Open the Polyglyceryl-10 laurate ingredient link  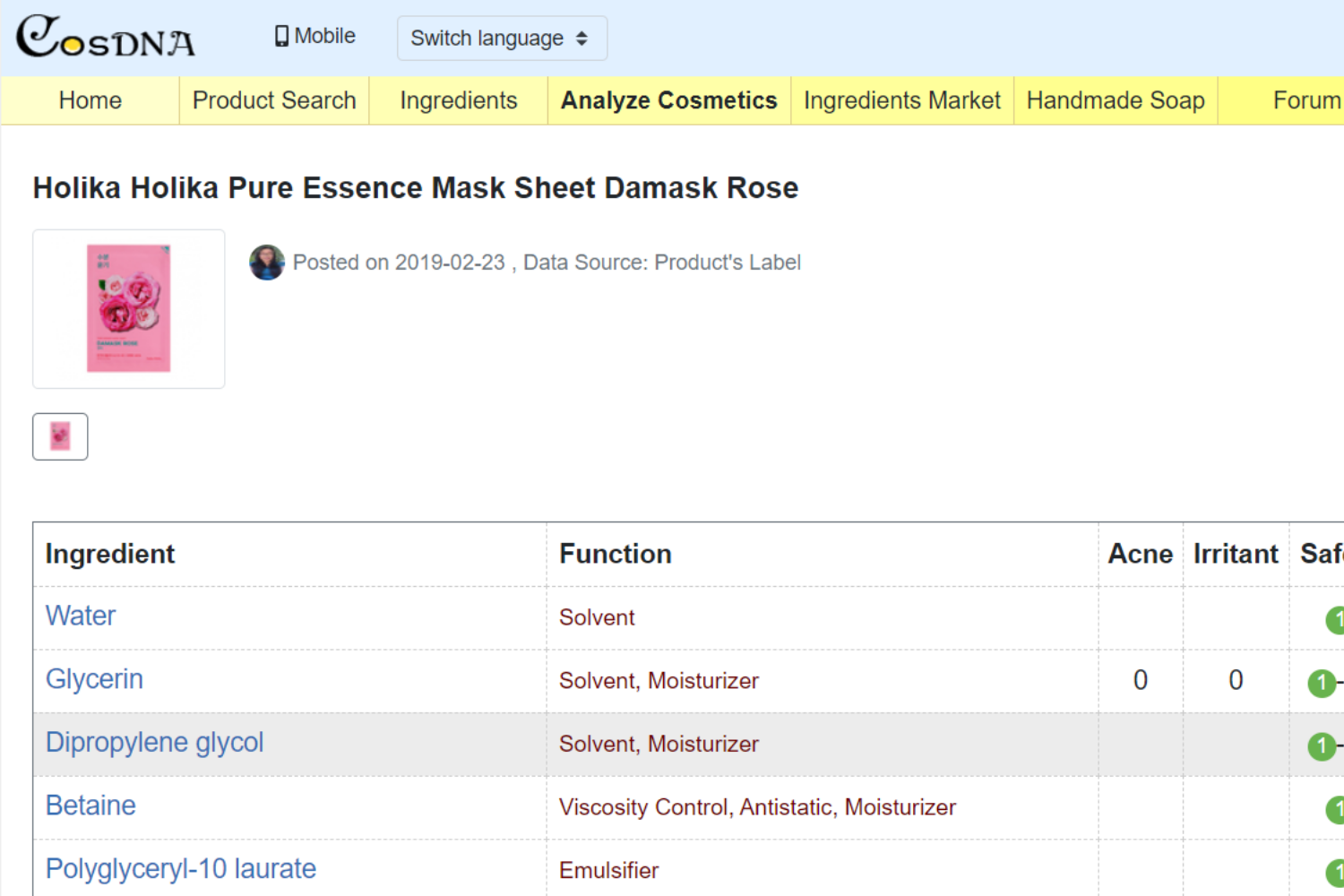point(181,869)
